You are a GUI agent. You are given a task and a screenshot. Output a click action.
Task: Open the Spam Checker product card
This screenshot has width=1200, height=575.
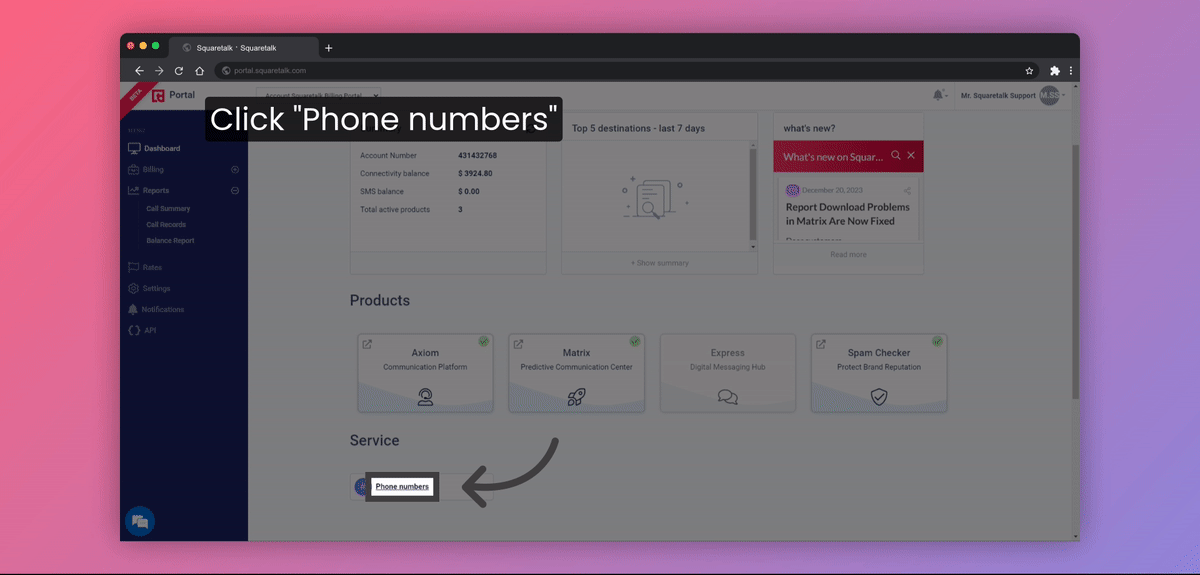pos(879,373)
